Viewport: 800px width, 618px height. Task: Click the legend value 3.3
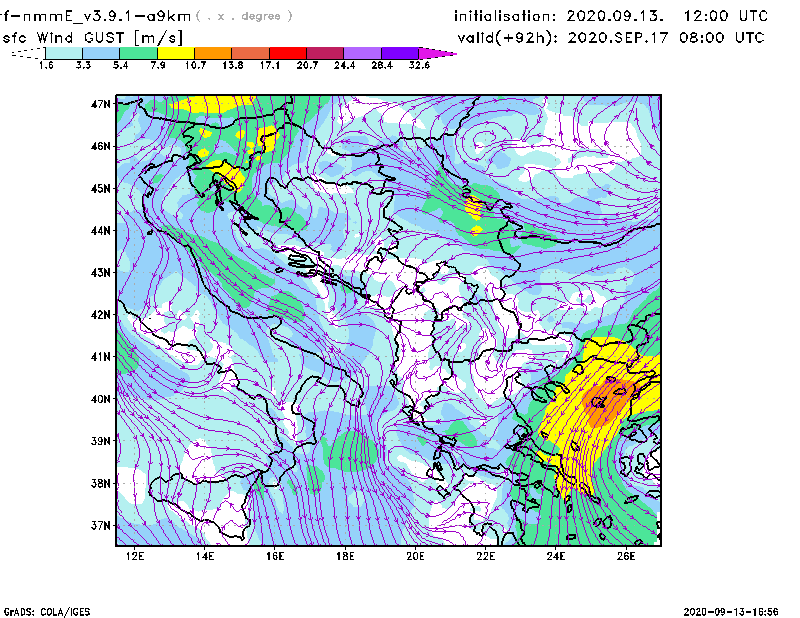pyautogui.click(x=83, y=65)
